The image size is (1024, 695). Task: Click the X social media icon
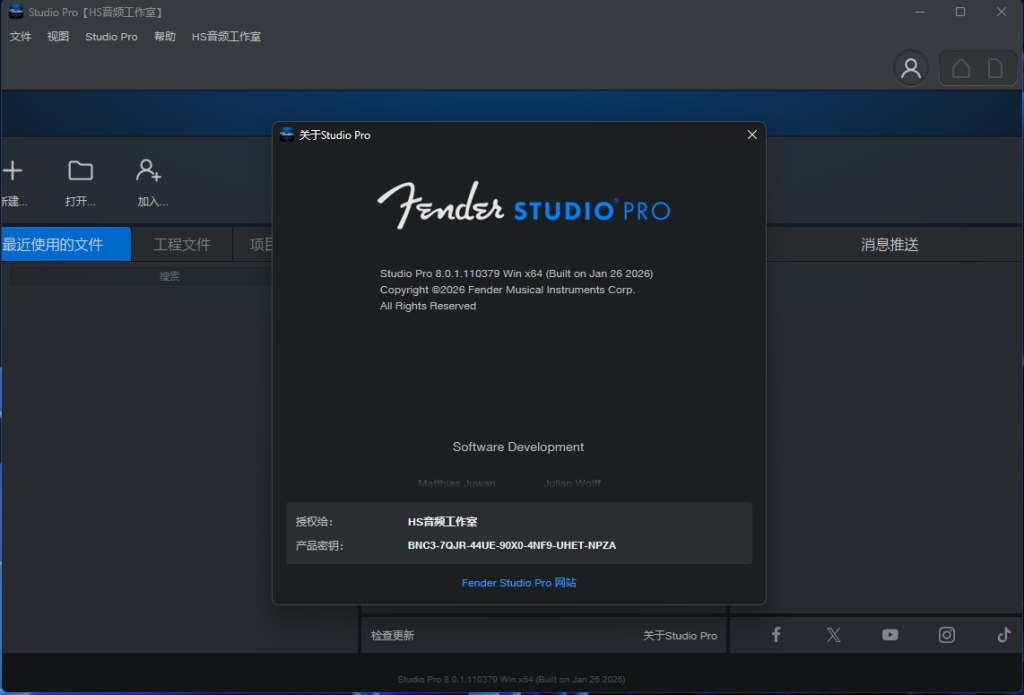(832, 634)
